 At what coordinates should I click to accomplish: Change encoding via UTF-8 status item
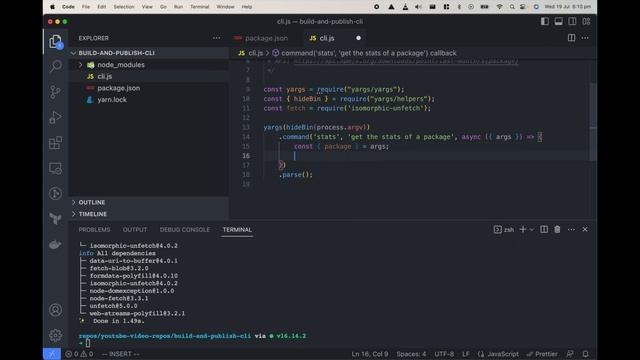click(444, 354)
